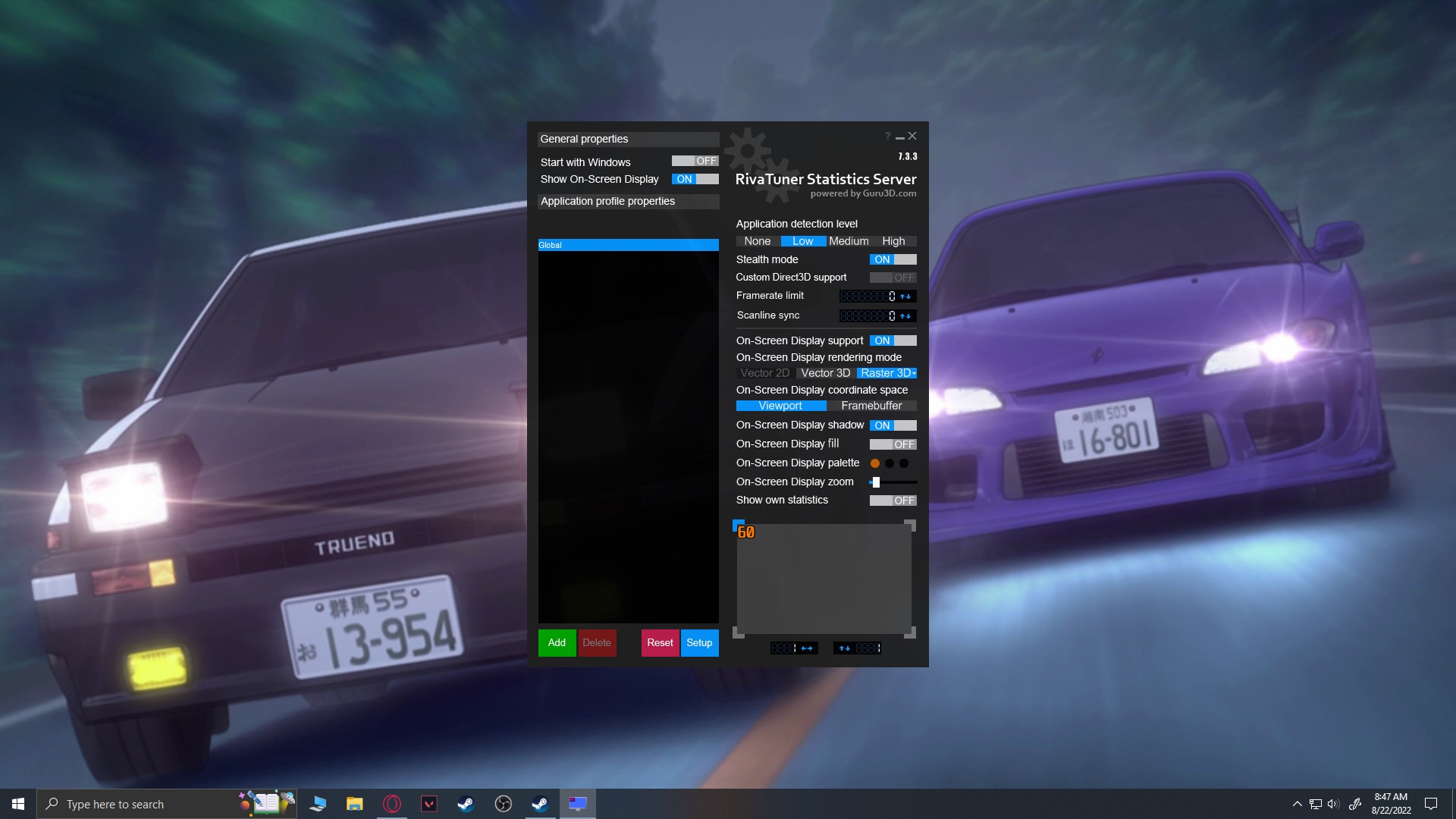The width and height of the screenshot is (1456, 819).
Task: Click the green Add profile button
Action: pos(557,642)
